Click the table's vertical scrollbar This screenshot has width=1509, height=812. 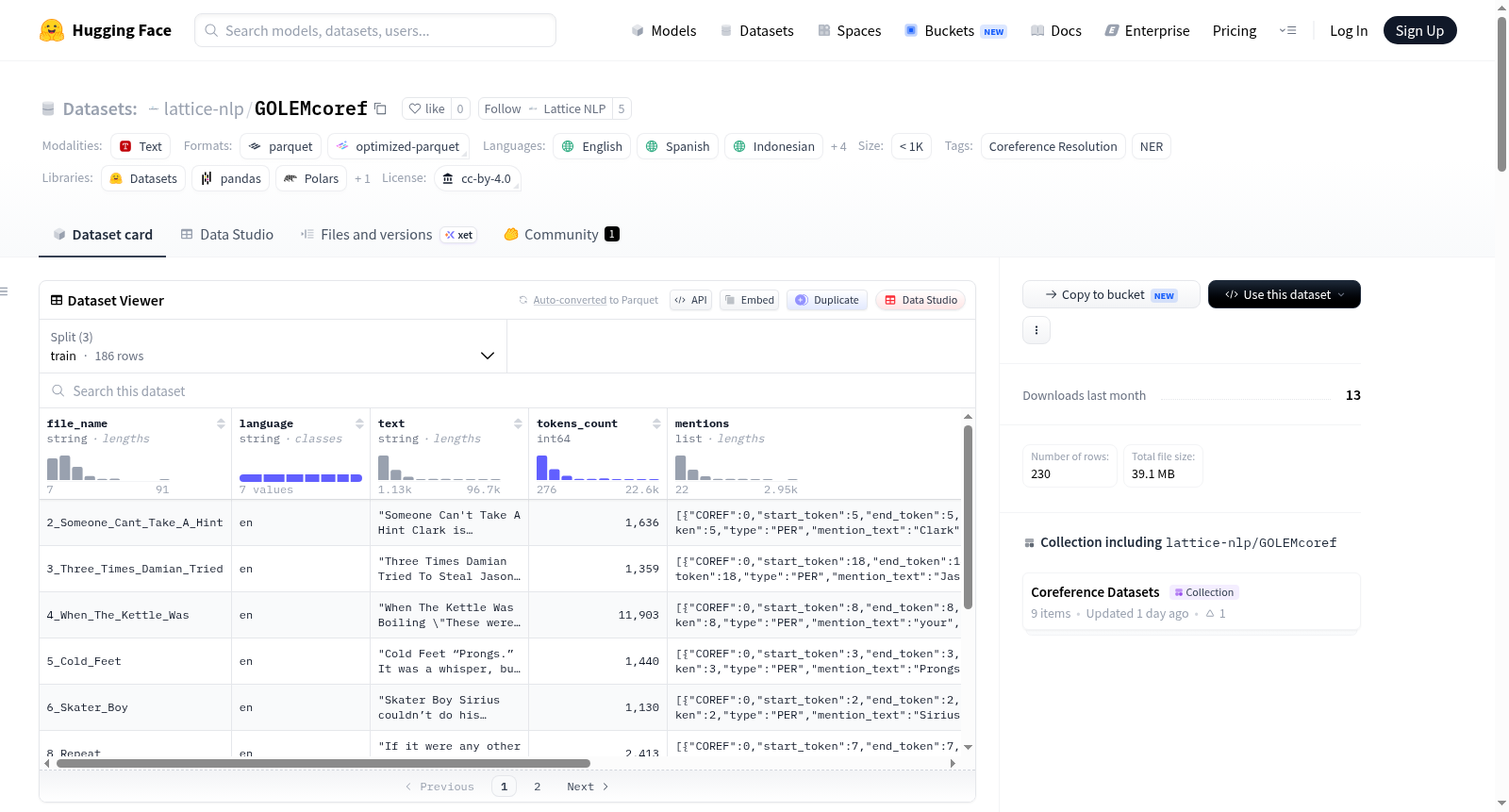click(968, 517)
